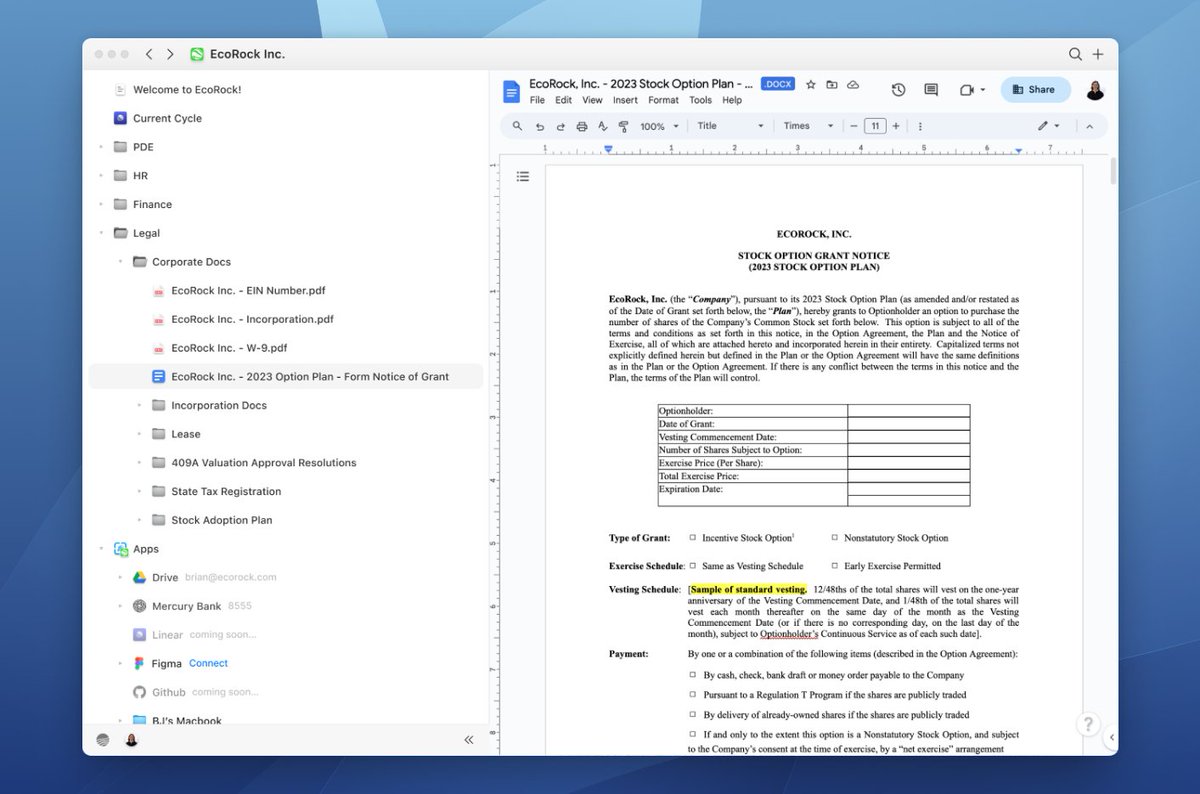The image size is (1200, 794).
Task: Expand the Finance folder arrow
Action: pyautogui.click(x=101, y=204)
